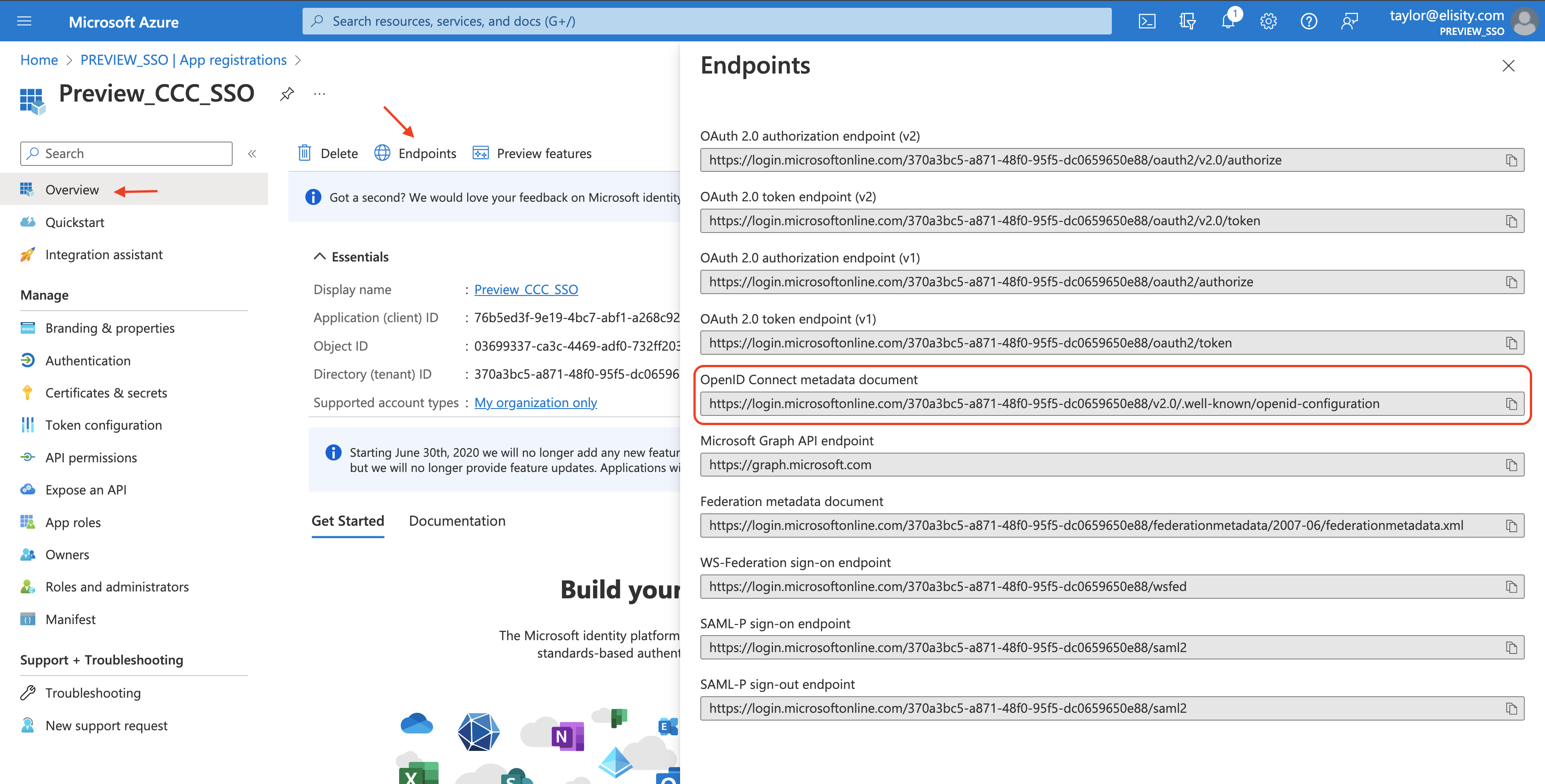Click the My organization only link
Viewport: 1545px width, 784px height.
[536, 403]
